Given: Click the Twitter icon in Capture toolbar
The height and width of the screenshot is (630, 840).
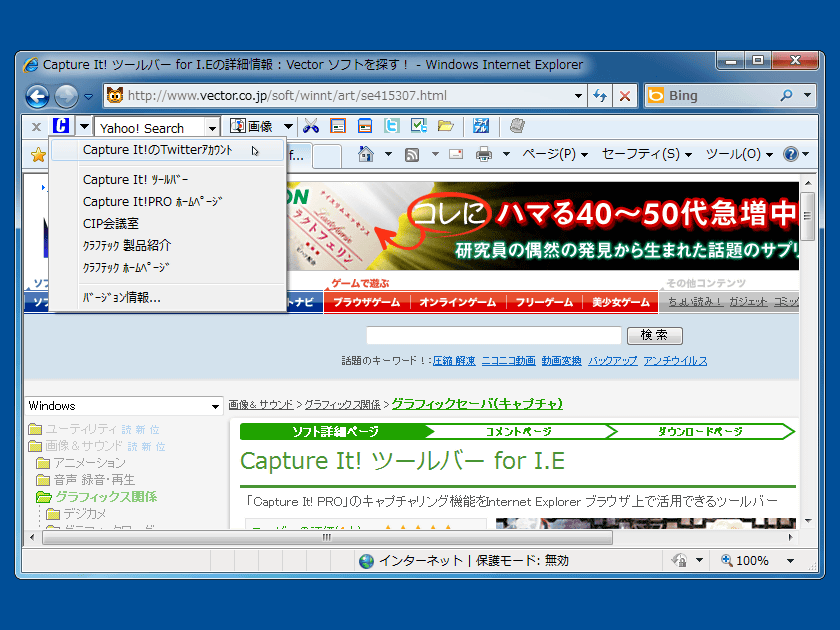Looking at the screenshot, I should (392, 126).
